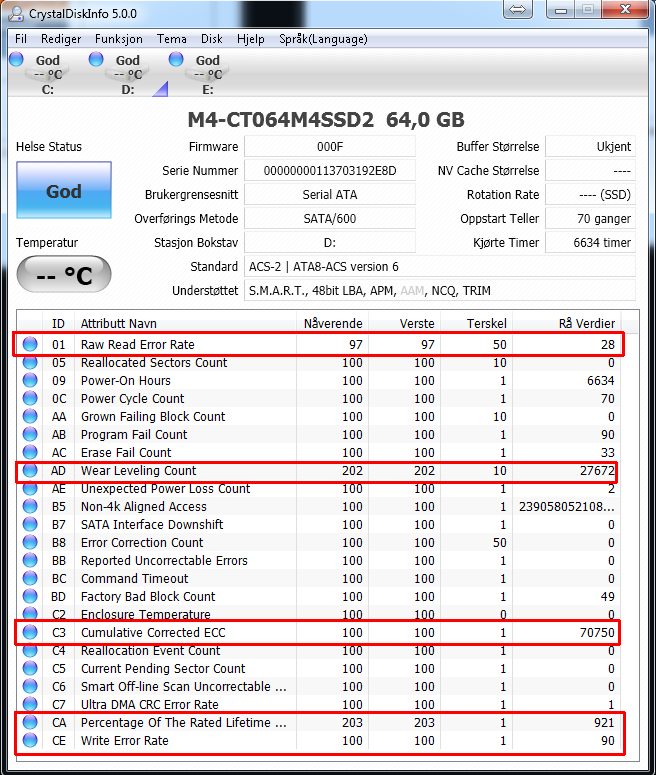Screen dimensions: 656x775
Task: Click status orb of Factory Bad Block Count row
Action: point(30,596)
